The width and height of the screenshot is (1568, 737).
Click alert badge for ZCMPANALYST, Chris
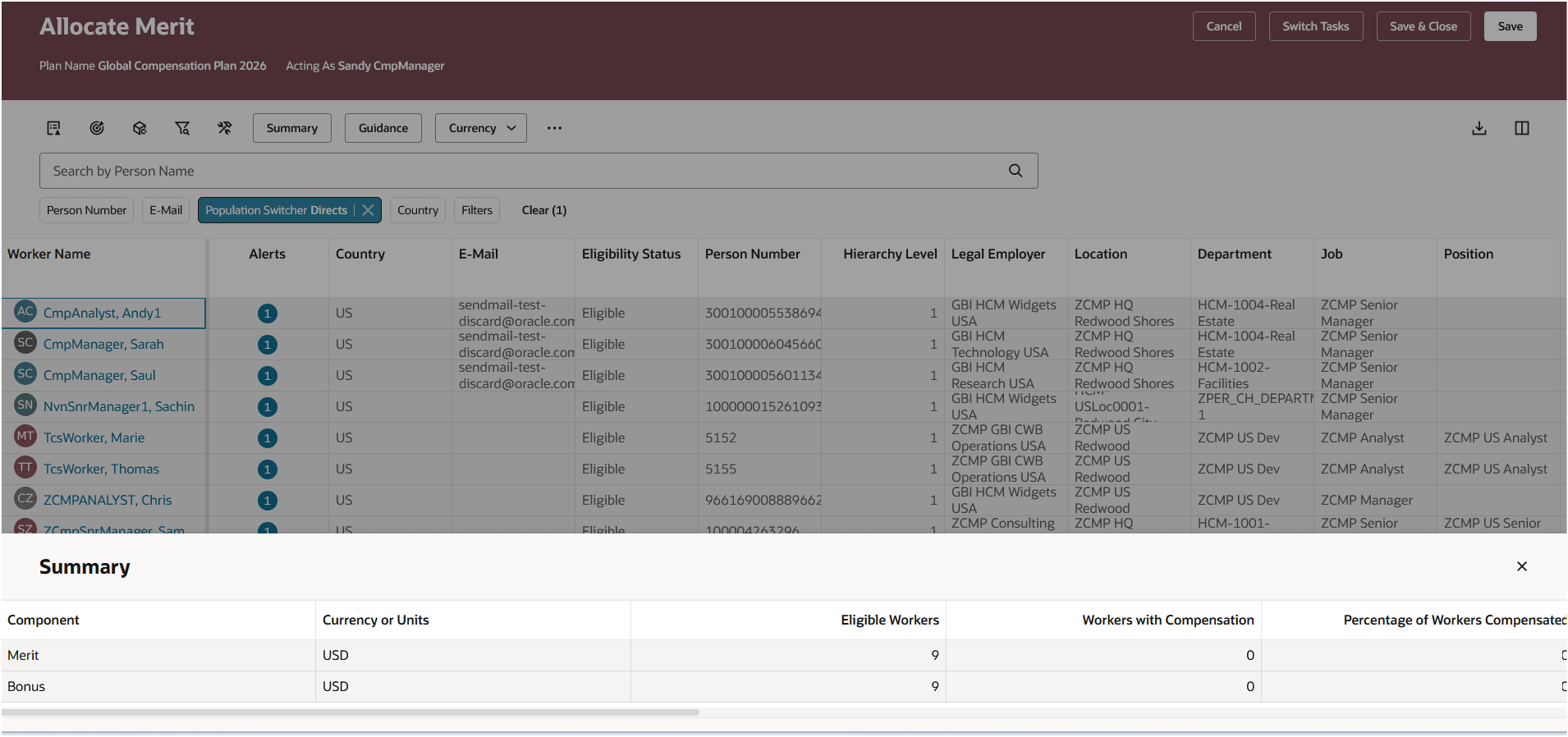pyautogui.click(x=268, y=501)
